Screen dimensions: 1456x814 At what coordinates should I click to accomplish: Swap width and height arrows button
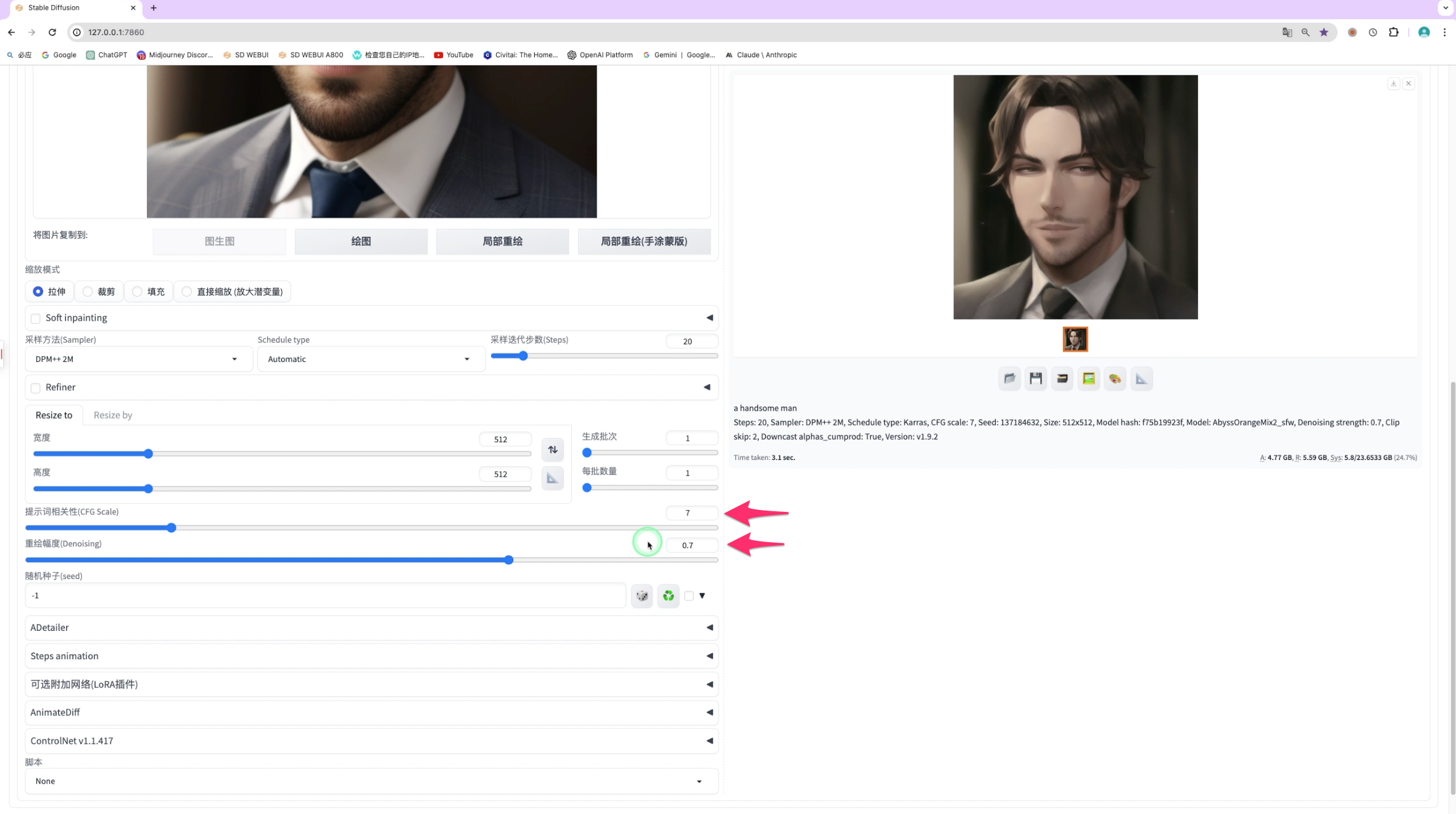[553, 450]
